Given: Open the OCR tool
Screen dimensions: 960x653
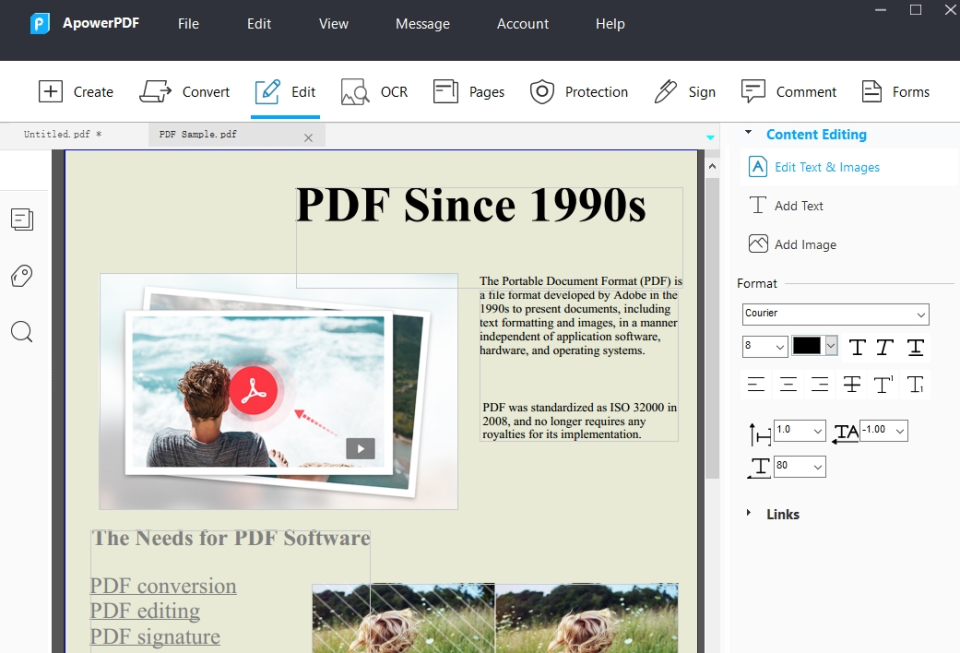Looking at the screenshot, I should [x=374, y=91].
